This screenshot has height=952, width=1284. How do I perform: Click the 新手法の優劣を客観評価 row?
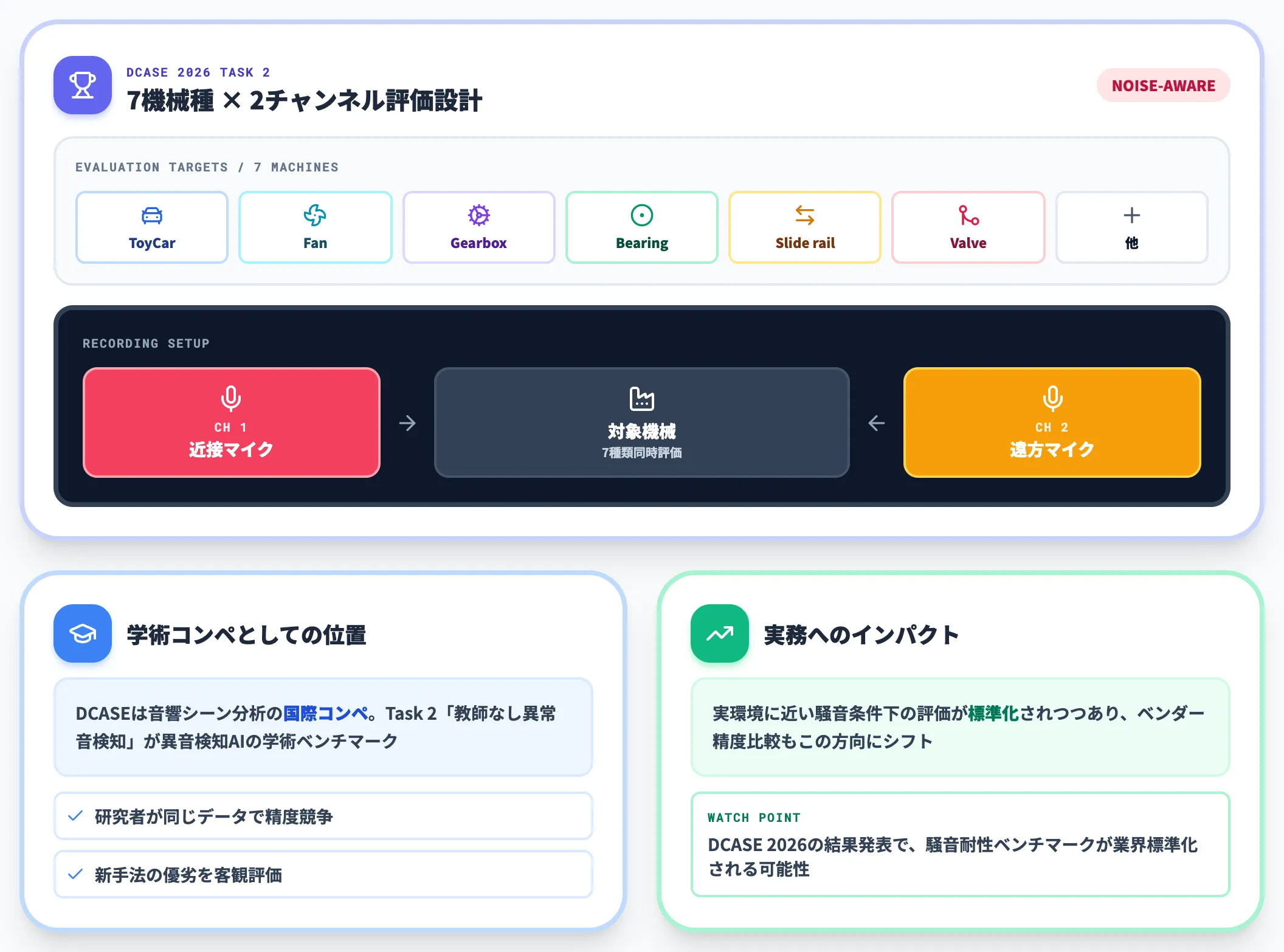(323, 874)
